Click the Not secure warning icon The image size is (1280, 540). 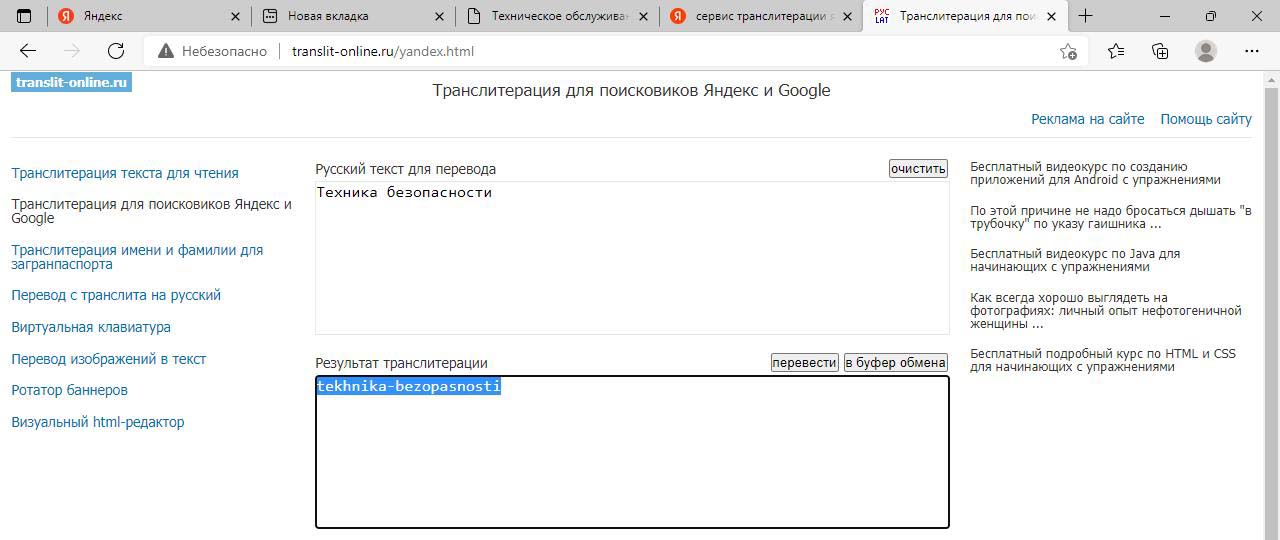(166, 52)
